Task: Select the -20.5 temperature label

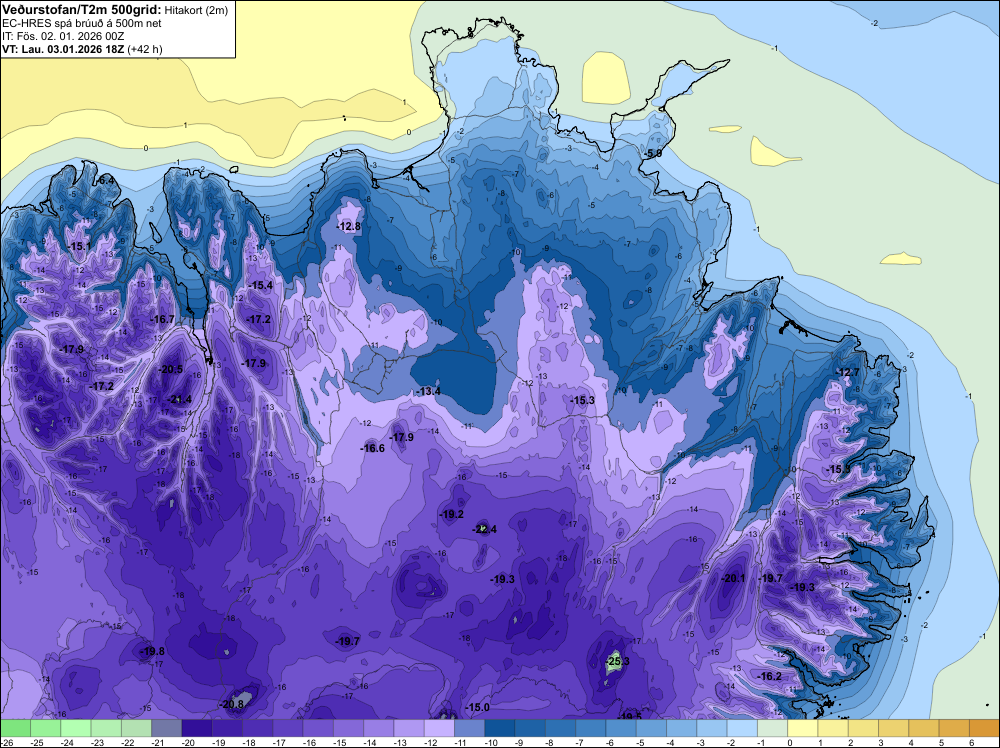Action: click(x=170, y=369)
